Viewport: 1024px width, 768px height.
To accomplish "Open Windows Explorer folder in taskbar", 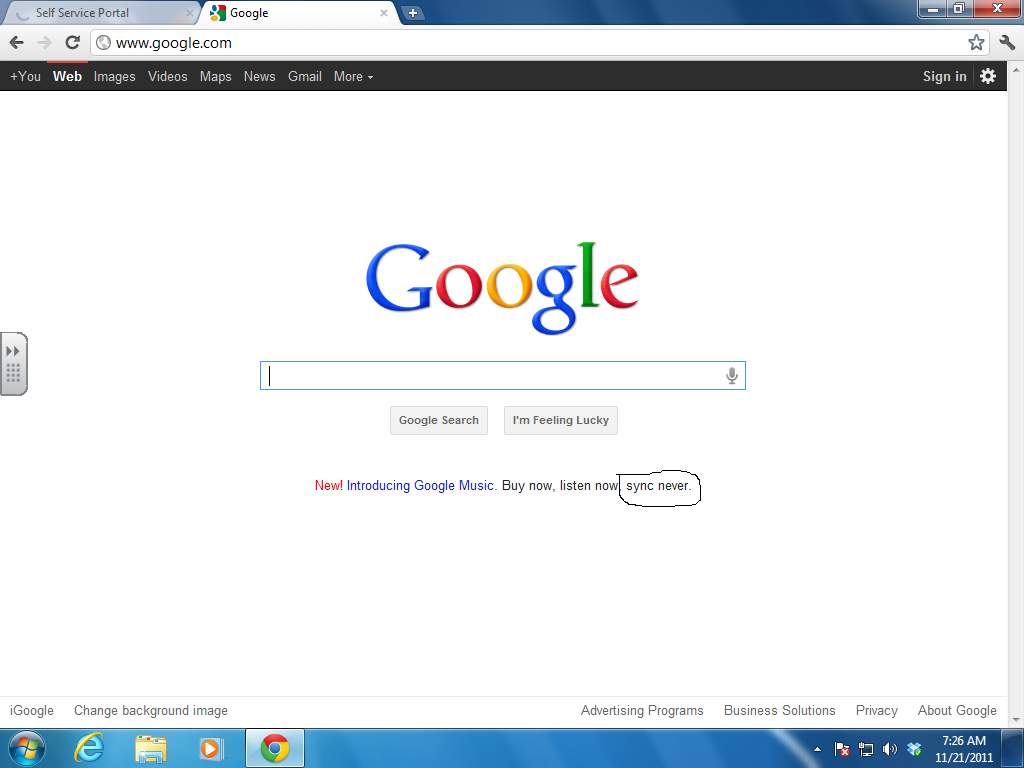I will (x=150, y=748).
